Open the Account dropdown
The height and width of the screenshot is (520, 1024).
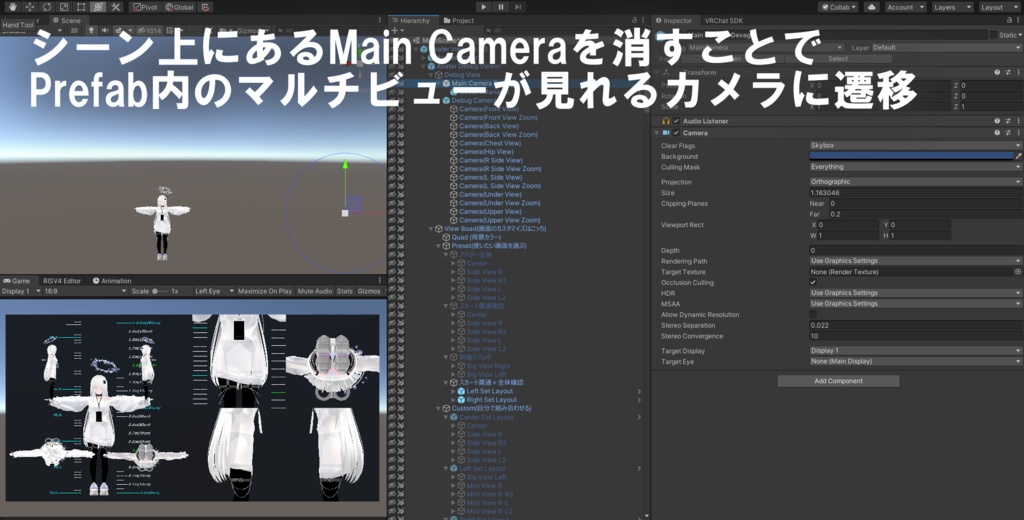[x=905, y=7]
